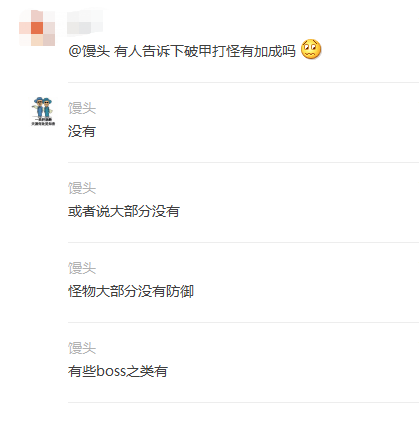Viewport: 419px width, 444px height.
Task: Click the divider line below the first message
Action: [x=243, y=82]
